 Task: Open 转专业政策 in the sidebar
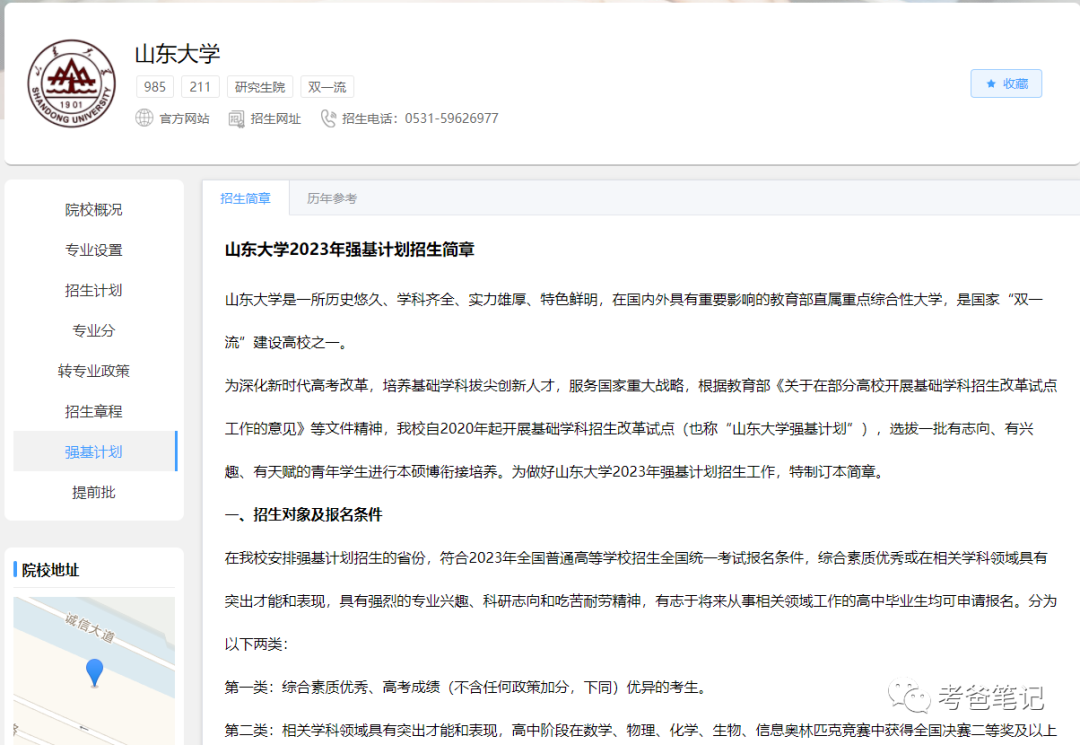[94, 371]
